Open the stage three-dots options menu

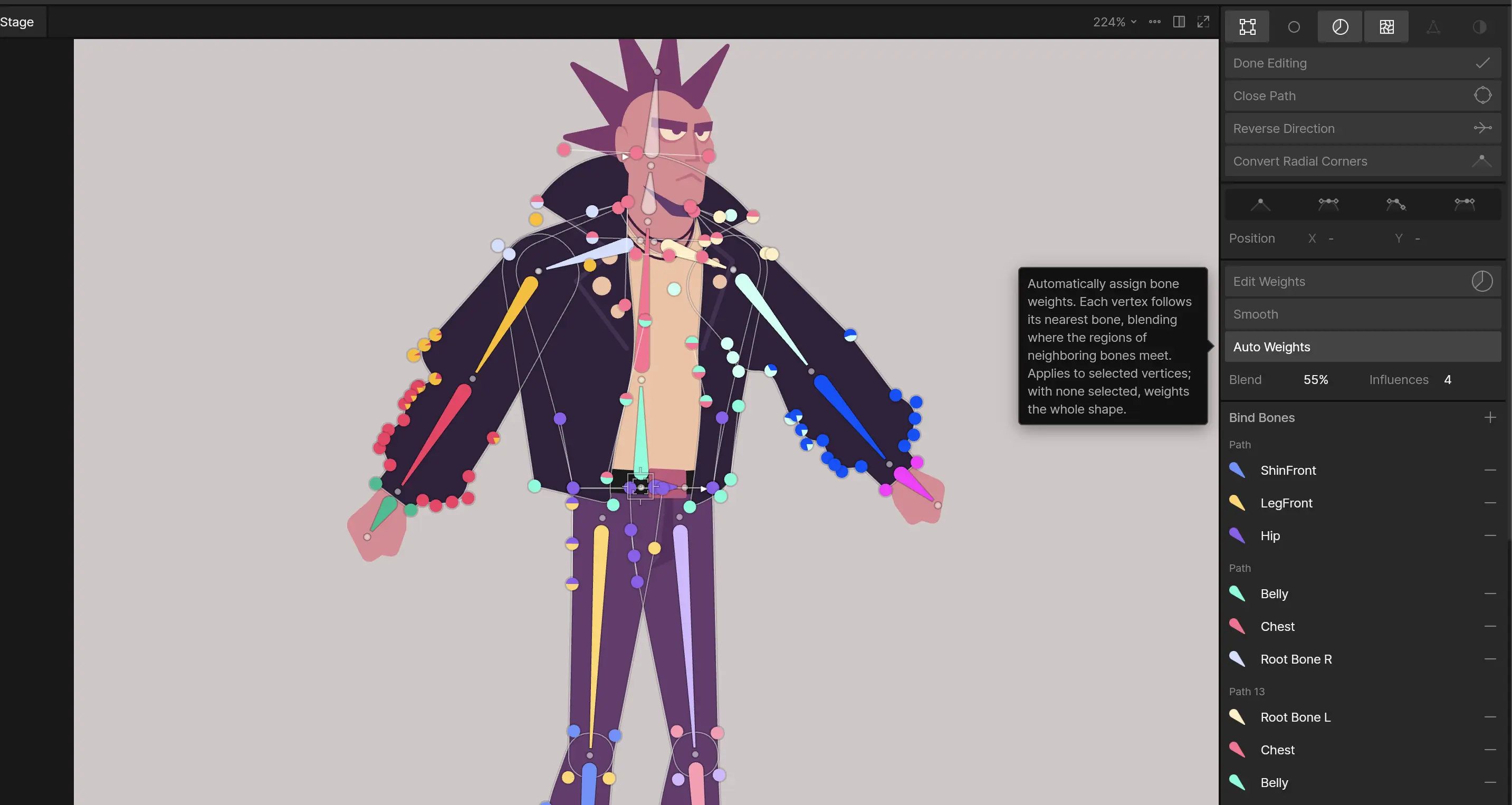[1154, 22]
